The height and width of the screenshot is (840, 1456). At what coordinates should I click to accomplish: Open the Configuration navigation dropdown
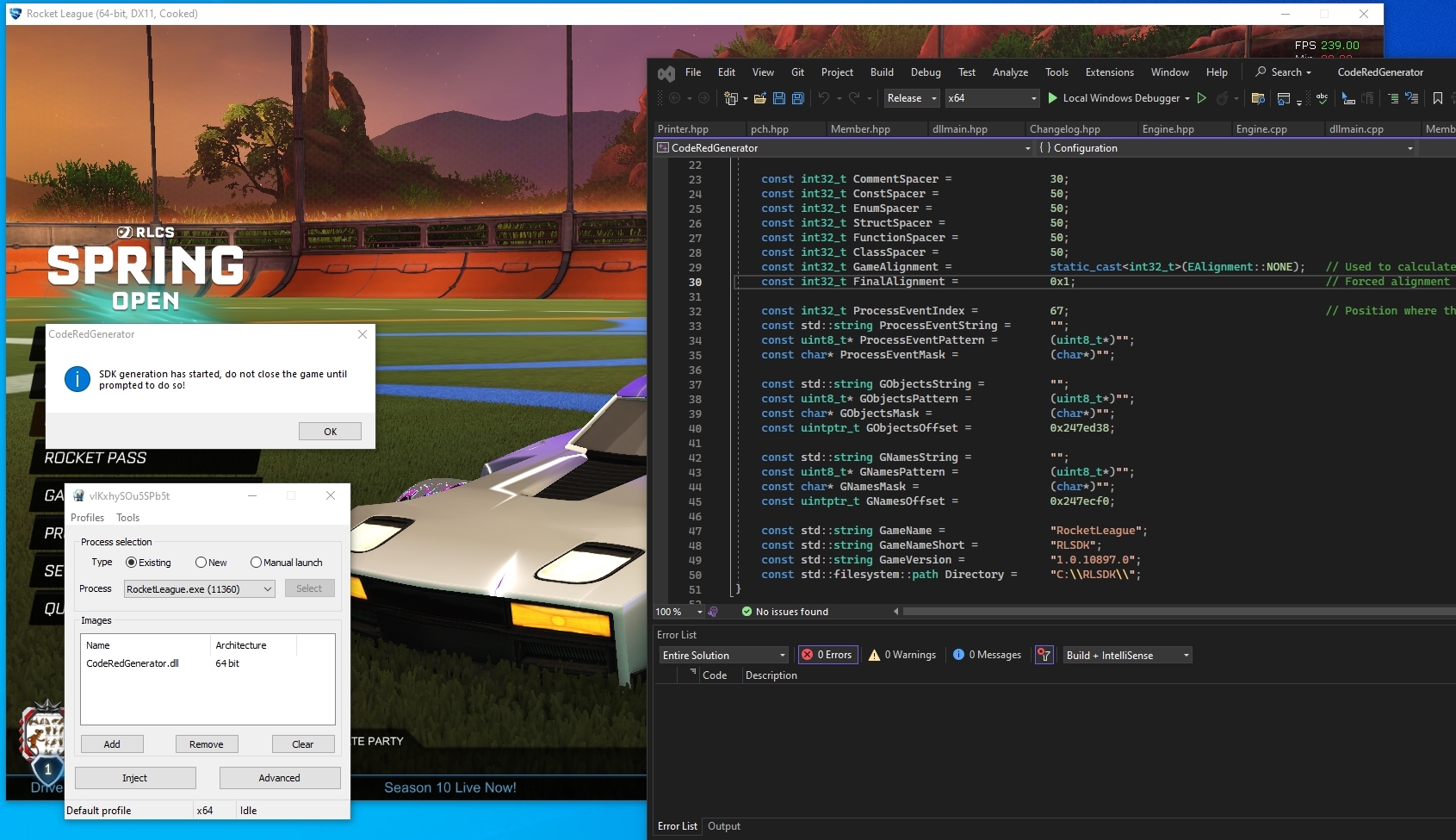coord(1226,148)
